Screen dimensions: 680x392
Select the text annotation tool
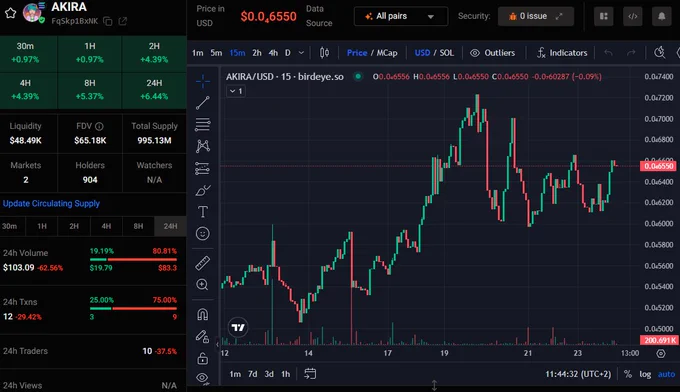click(x=203, y=212)
